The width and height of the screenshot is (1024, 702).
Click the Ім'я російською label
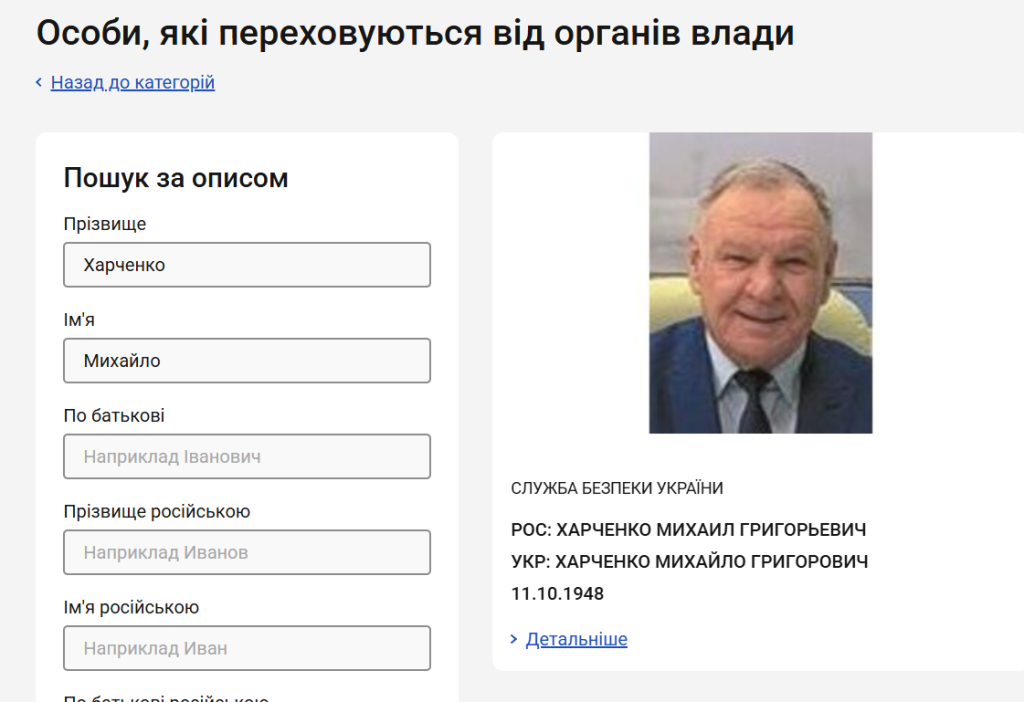pos(131,608)
